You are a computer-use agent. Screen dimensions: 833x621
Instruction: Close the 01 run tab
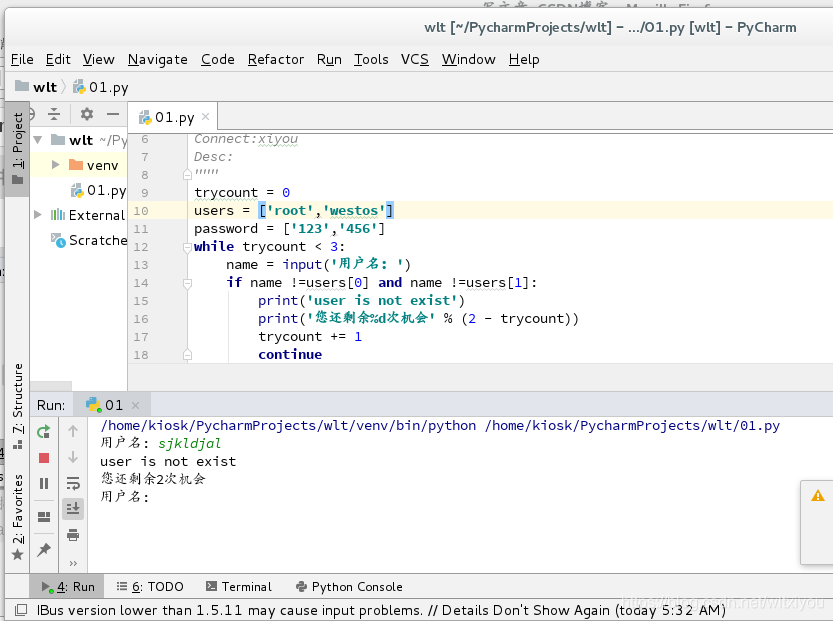click(135, 405)
